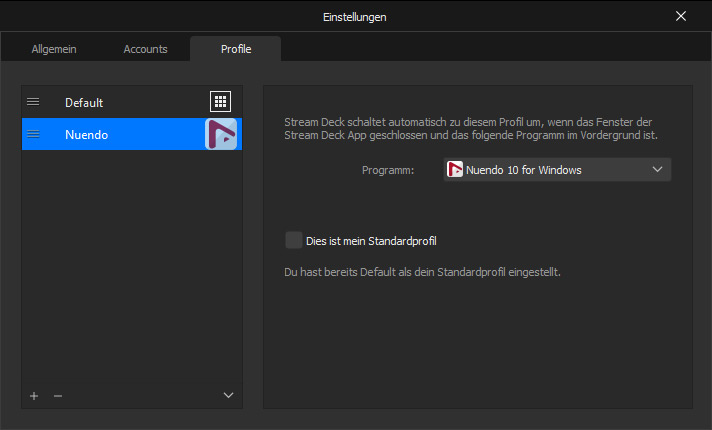Click Nuendo icon inside Programm field
Viewport: 712px width, 430px height.
[x=455, y=170]
